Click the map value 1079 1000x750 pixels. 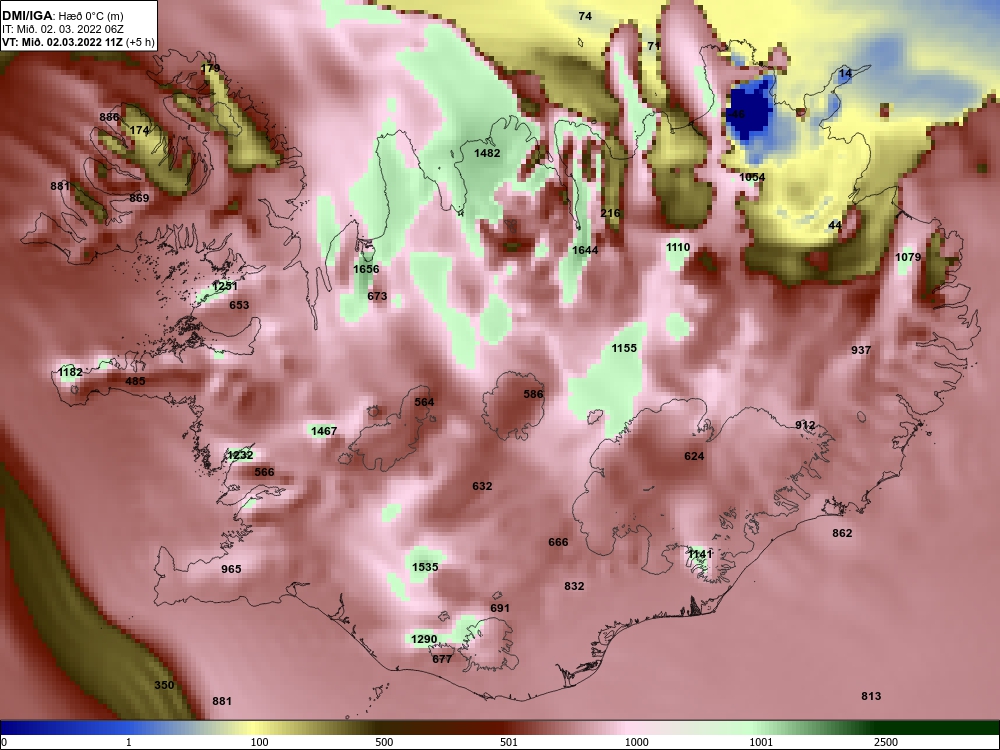click(x=908, y=257)
